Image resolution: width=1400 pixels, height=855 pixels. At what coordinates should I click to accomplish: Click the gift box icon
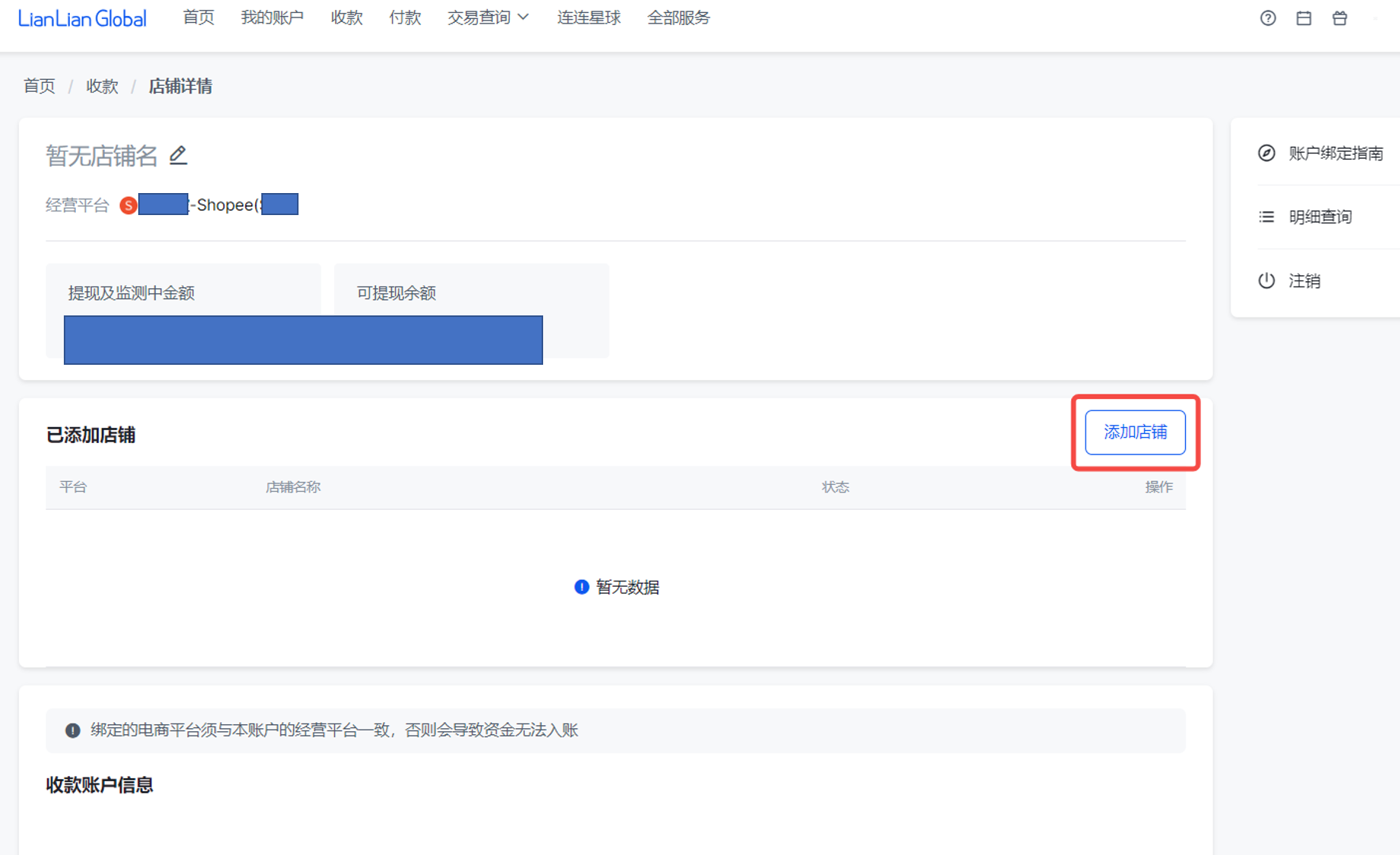1339,18
